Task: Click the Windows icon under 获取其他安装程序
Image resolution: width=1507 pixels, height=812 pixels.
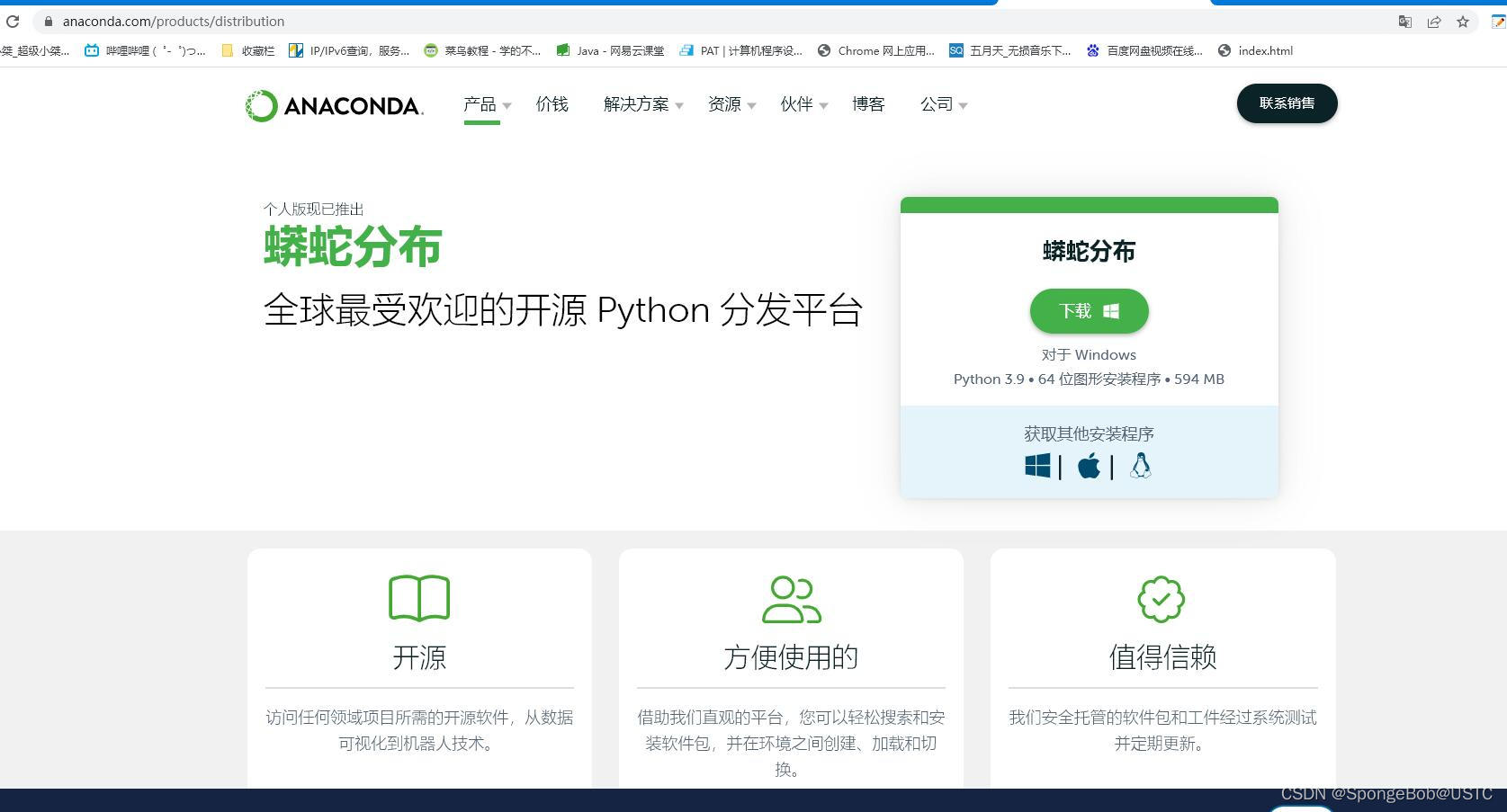Action: (1036, 465)
